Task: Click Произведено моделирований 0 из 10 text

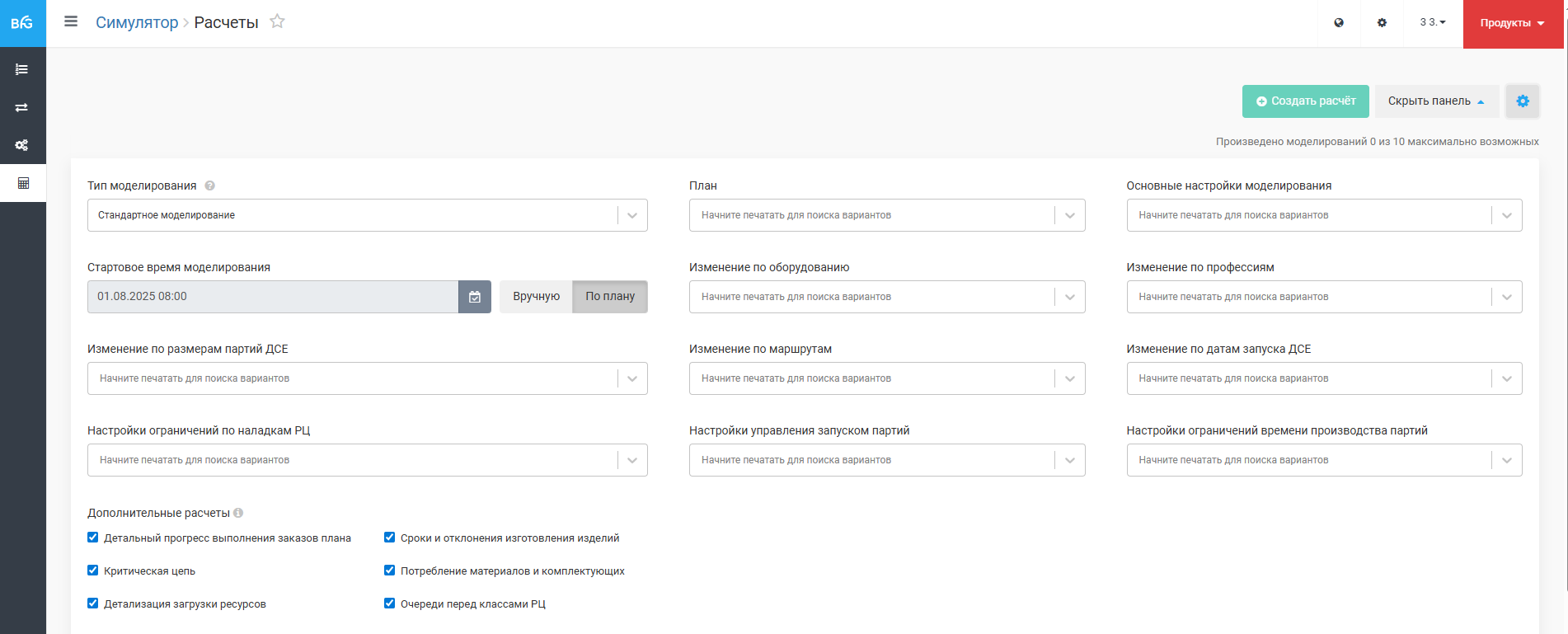Action: click(x=1378, y=142)
